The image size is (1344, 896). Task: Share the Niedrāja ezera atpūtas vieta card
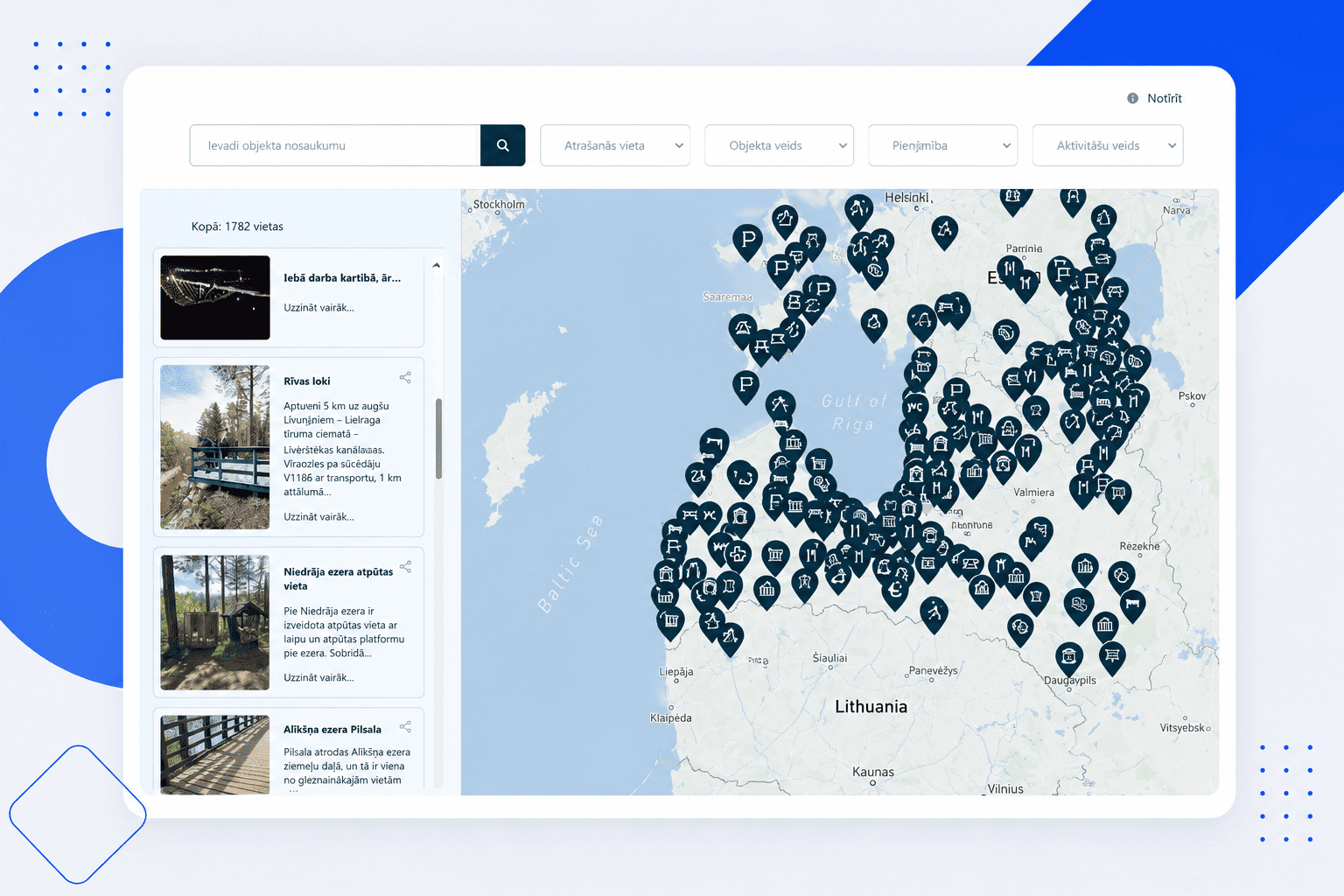point(405,567)
